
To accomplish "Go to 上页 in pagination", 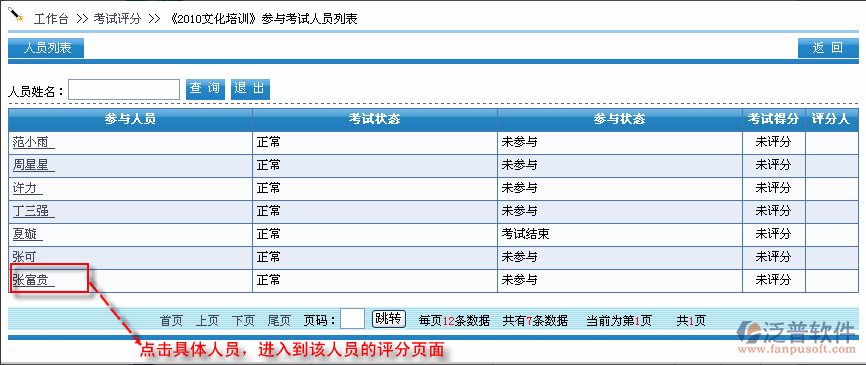I will (207, 321).
